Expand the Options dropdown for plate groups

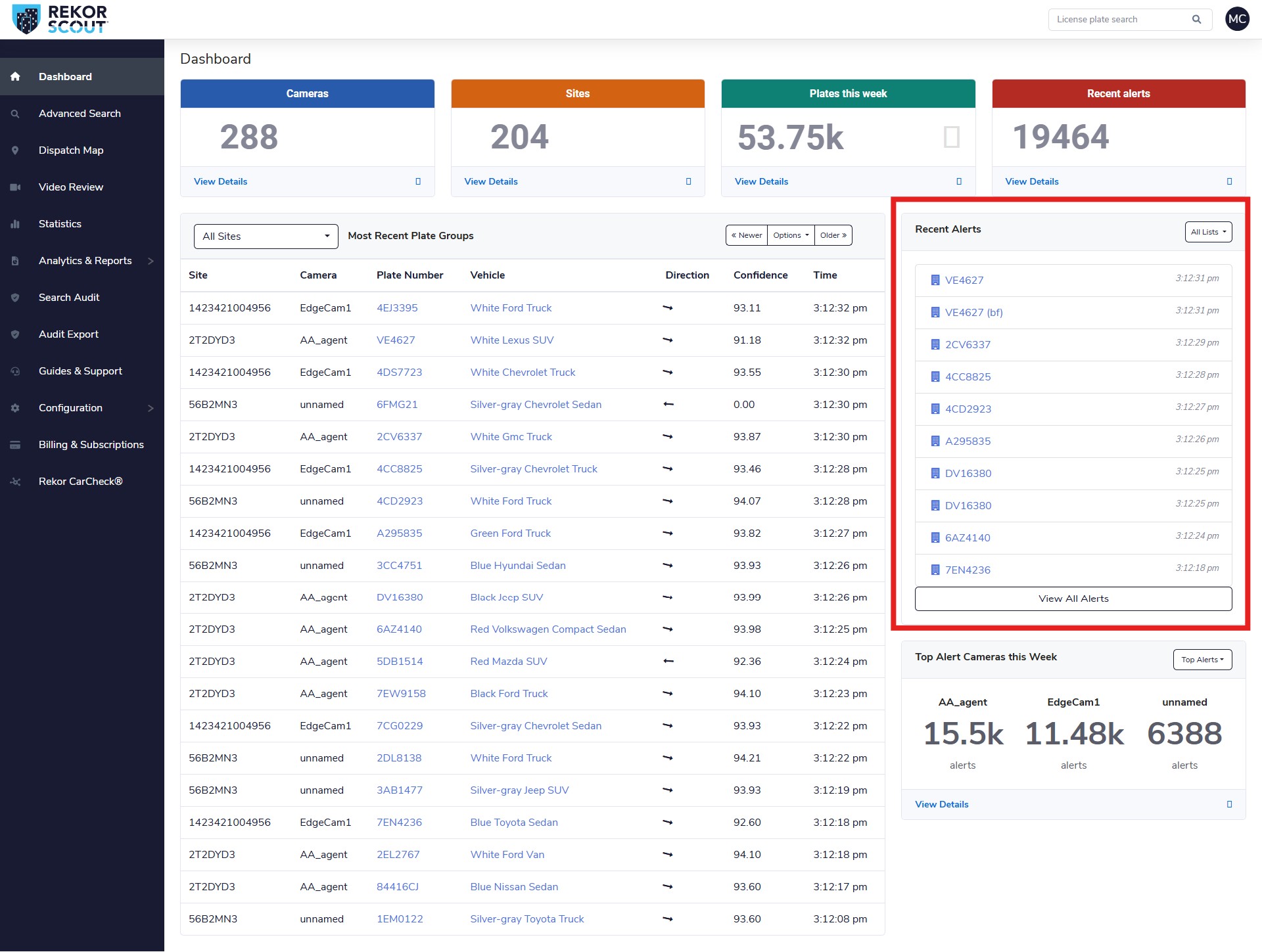[791, 235]
